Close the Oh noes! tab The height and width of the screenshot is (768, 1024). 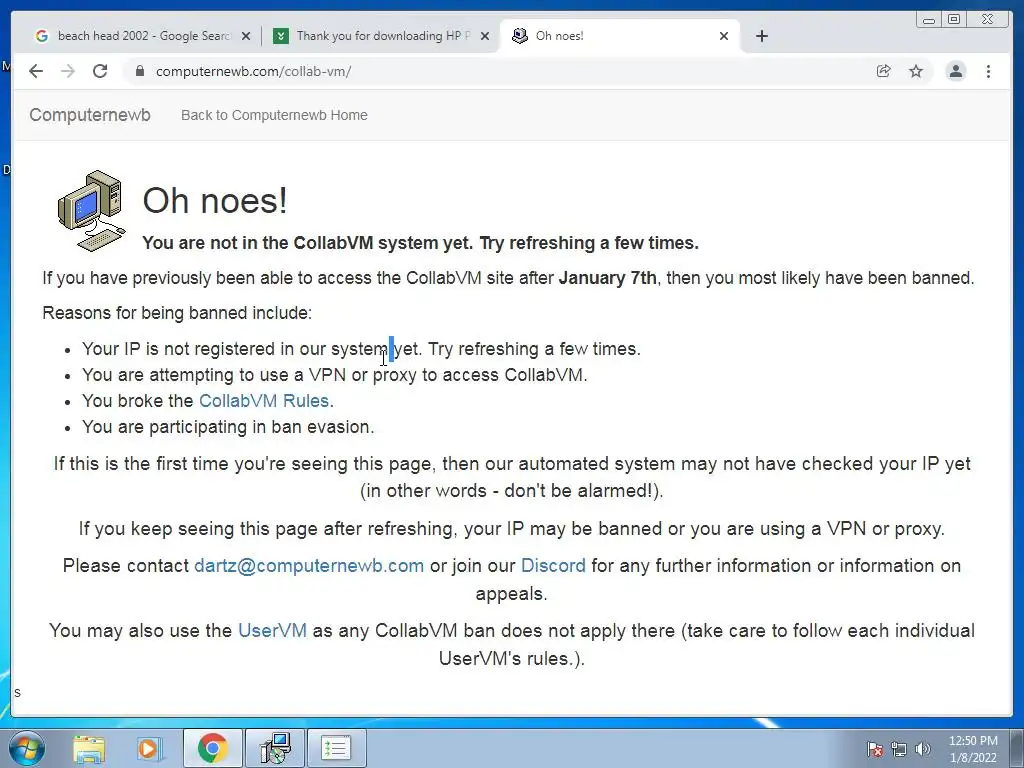click(x=724, y=36)
